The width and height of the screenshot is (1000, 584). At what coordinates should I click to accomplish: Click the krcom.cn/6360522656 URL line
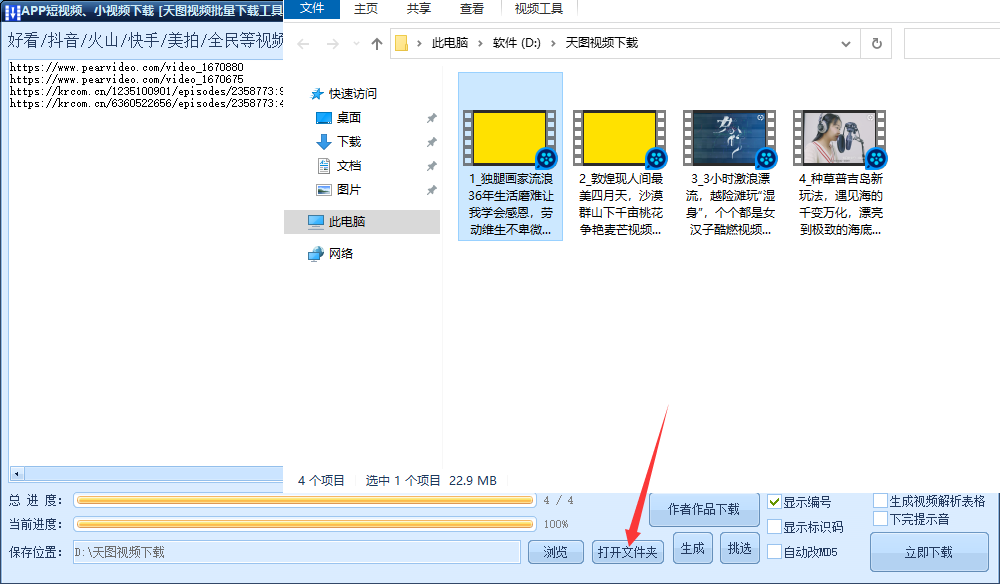146,103
